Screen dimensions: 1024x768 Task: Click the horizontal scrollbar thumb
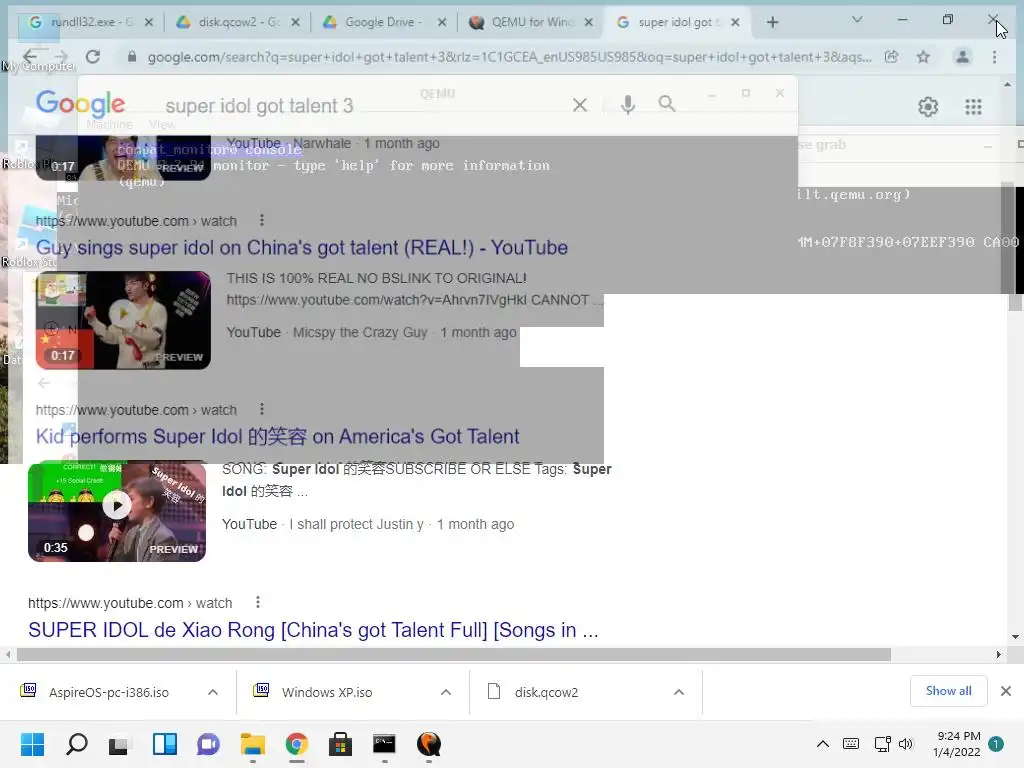(454, 654)
